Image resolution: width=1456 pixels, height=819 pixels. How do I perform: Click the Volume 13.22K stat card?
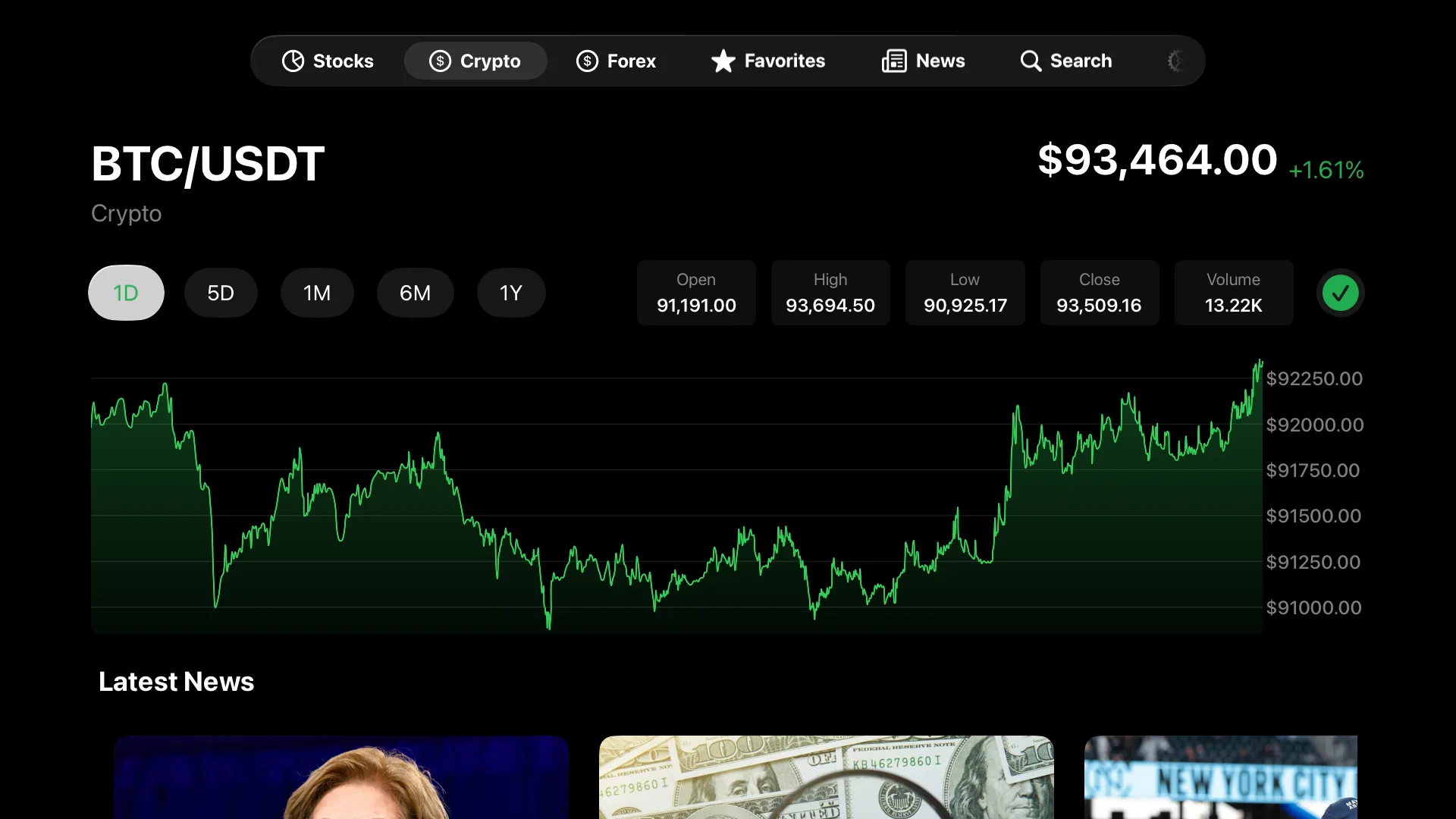pos(1234,293)
